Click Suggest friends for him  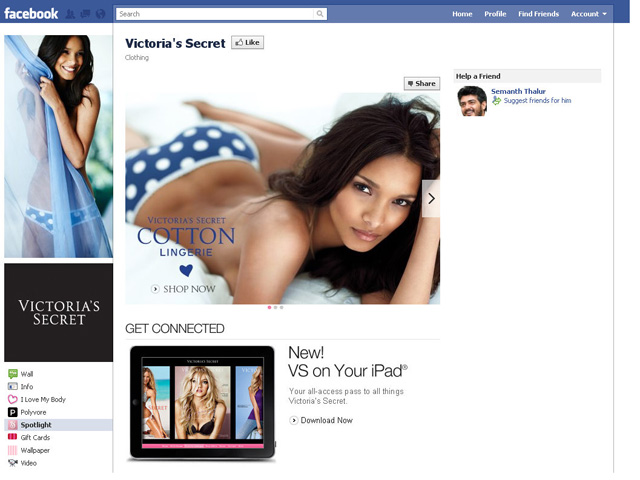coord(537,100)
